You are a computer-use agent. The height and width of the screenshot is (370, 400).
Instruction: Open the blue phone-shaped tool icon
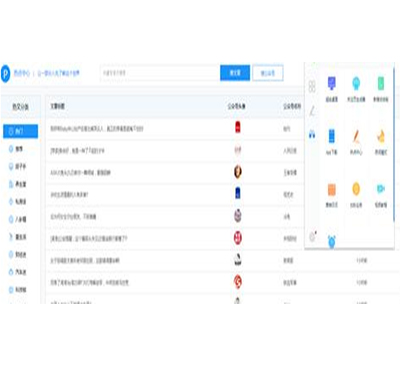tap(332, 136)
